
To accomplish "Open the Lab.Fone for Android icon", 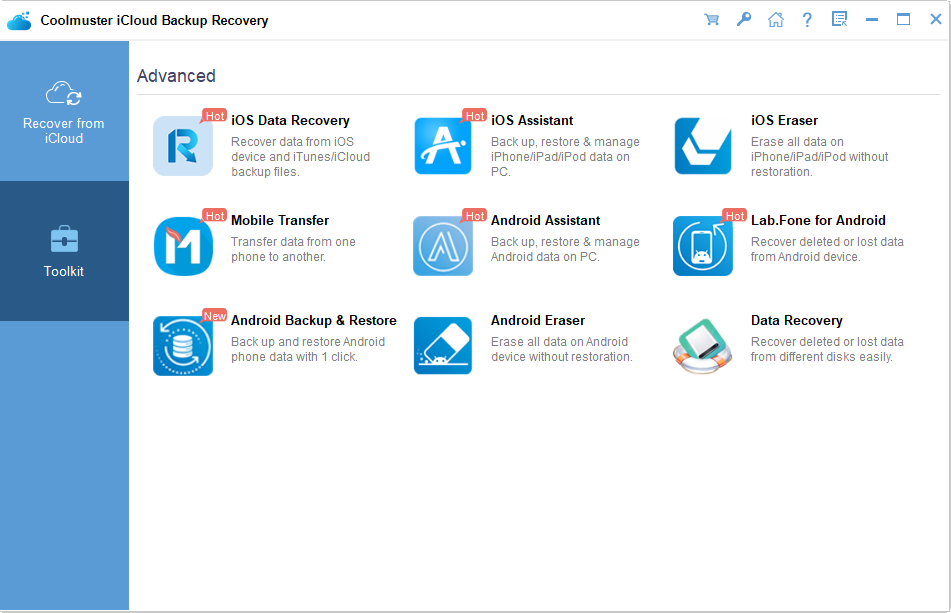I will tap(702, 246).
